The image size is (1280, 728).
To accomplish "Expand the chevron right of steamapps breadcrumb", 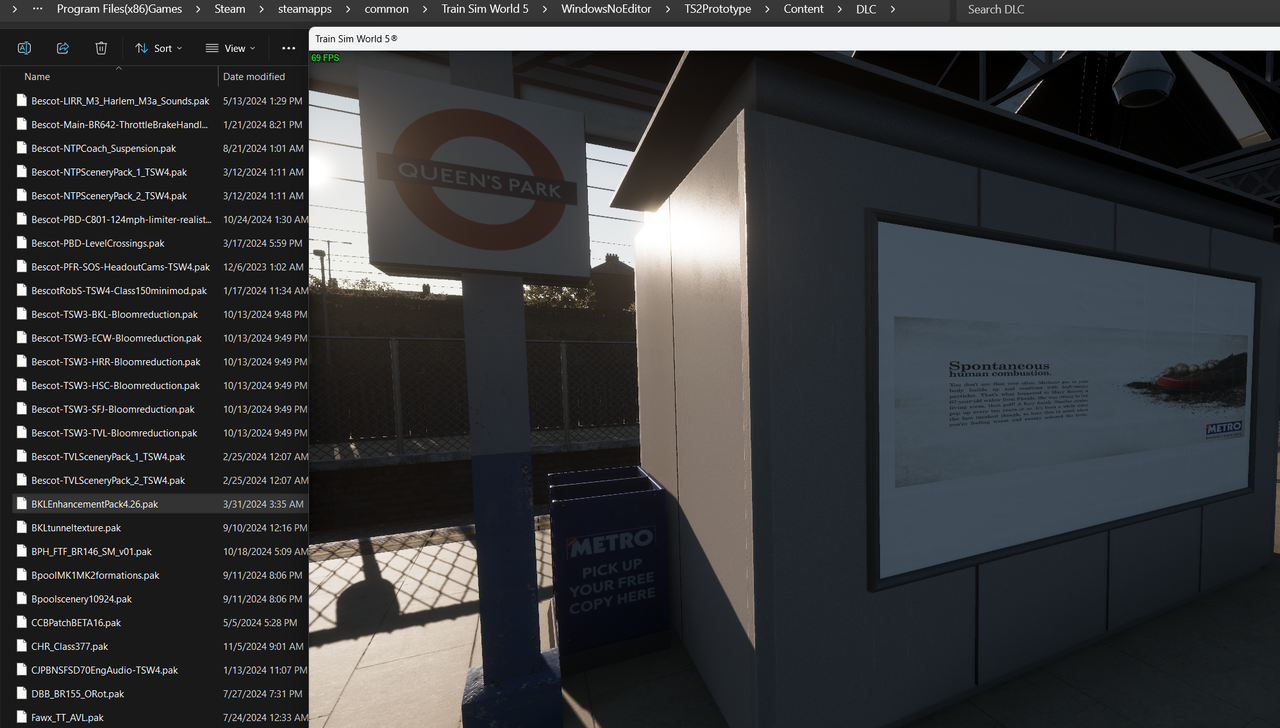I will [346, 9].
